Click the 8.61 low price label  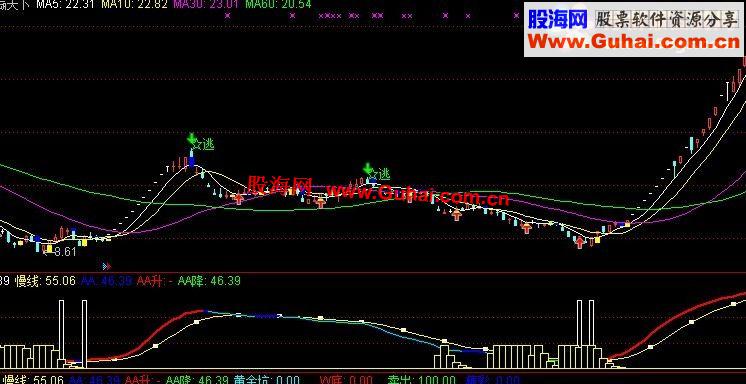click(x=65, y=252)
